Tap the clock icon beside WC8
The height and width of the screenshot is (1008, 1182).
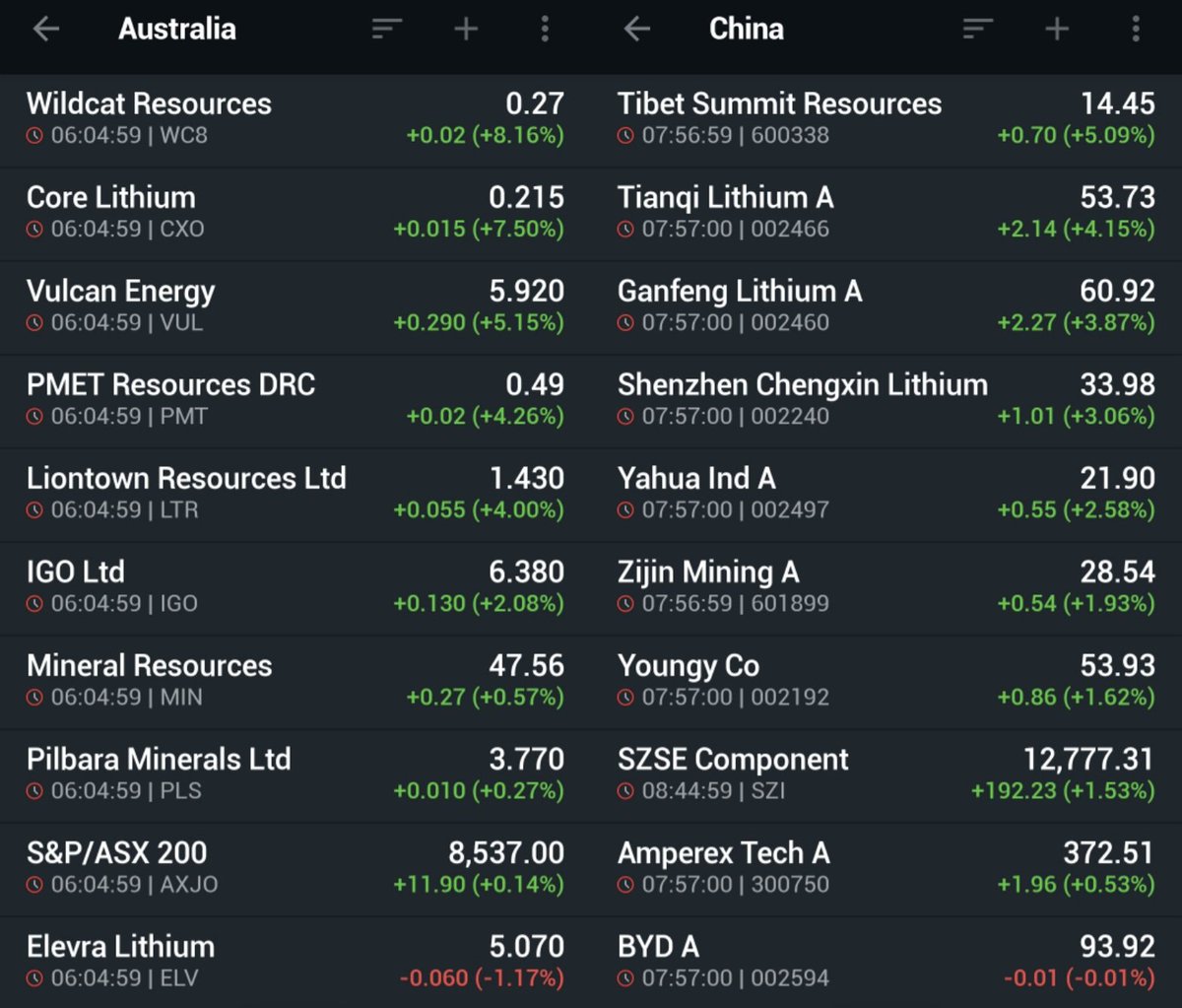click(35, 136)
